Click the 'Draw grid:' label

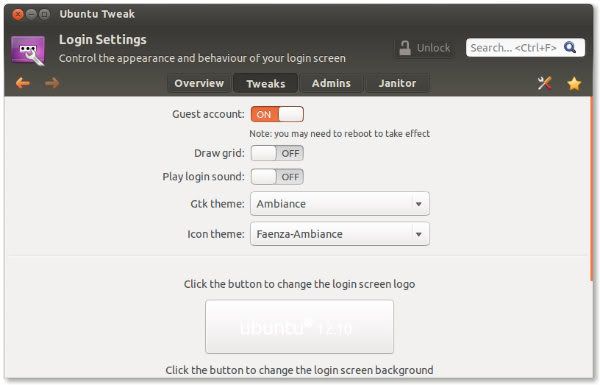[x=219, y=153]
